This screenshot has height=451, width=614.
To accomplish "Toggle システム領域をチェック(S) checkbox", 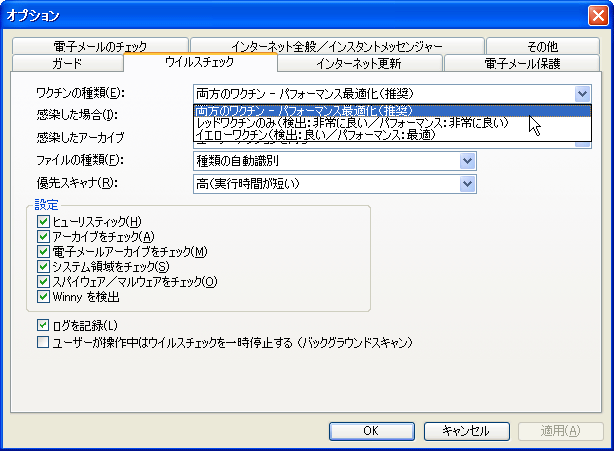I will (x=43, y=266).
